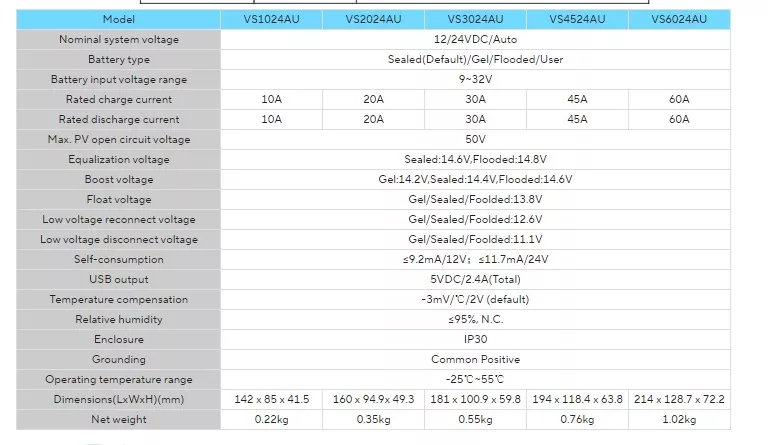Select the Grounding row label
Image resolution: width=768 pixels, height=445 pixels.
click(x=119, y=360)
